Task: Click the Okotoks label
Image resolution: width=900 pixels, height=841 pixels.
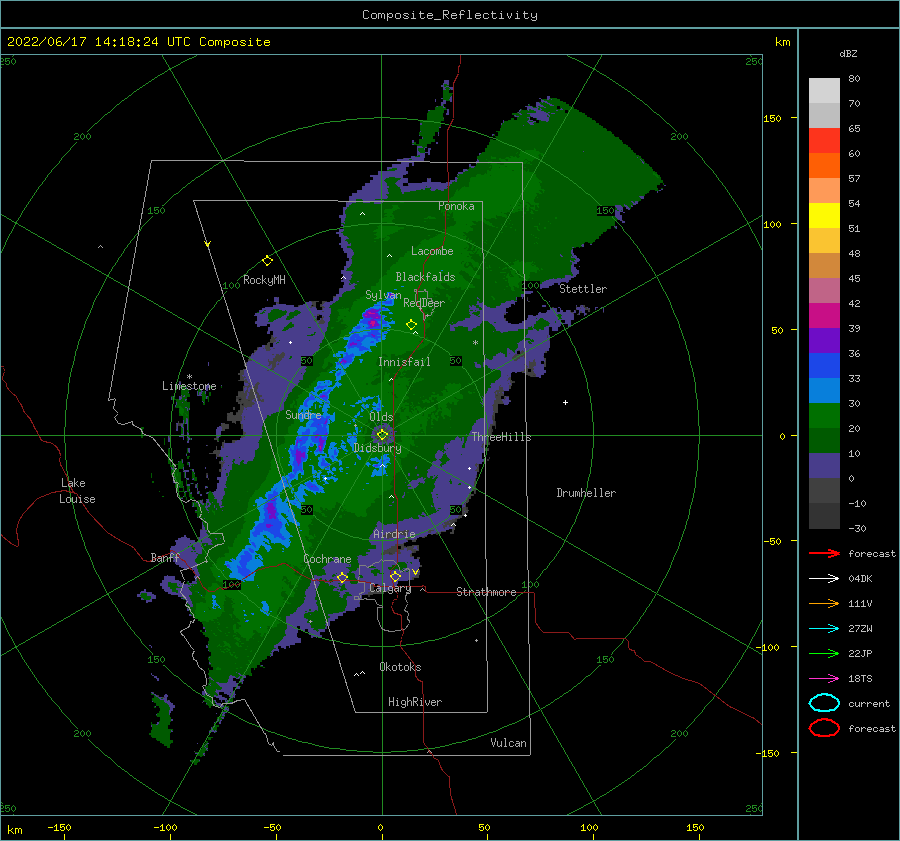Action: click(400, 667)
